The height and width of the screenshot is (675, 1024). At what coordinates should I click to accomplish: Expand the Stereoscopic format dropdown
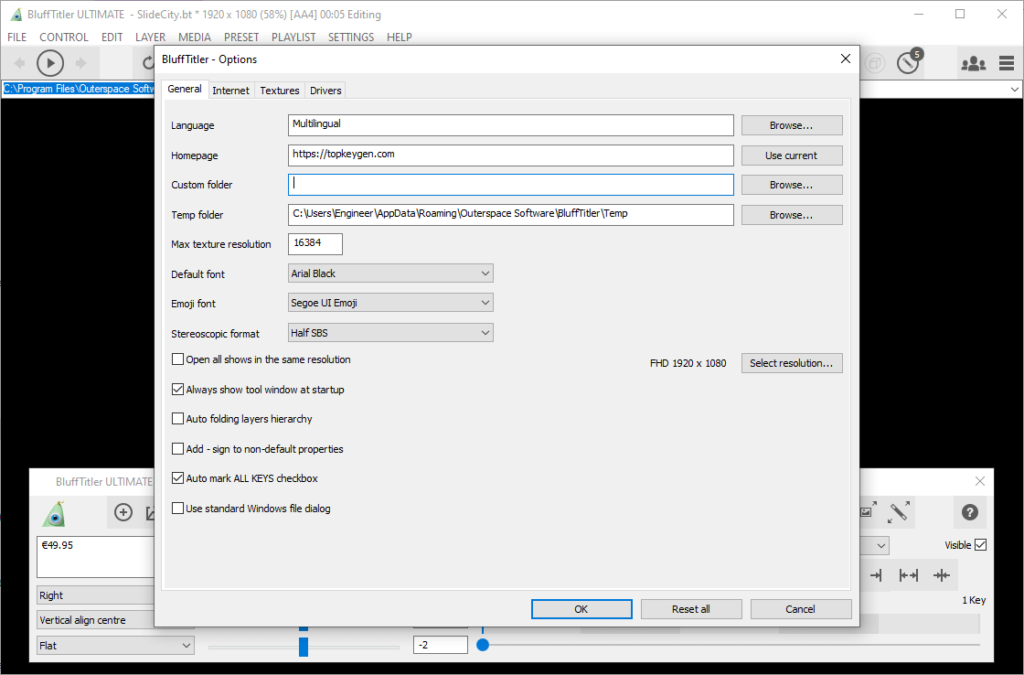(391, 332)
